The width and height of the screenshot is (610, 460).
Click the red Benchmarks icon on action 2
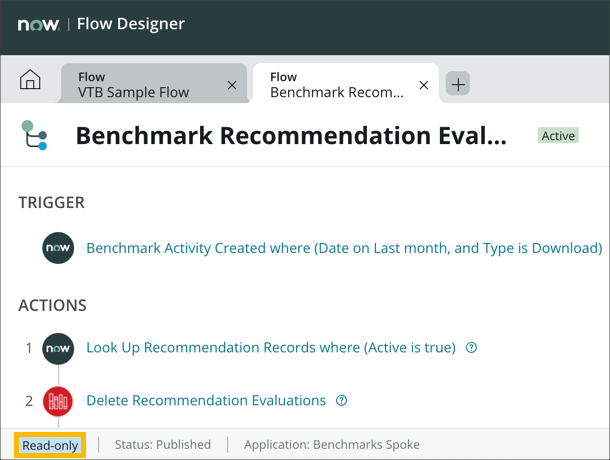(58, 401)
